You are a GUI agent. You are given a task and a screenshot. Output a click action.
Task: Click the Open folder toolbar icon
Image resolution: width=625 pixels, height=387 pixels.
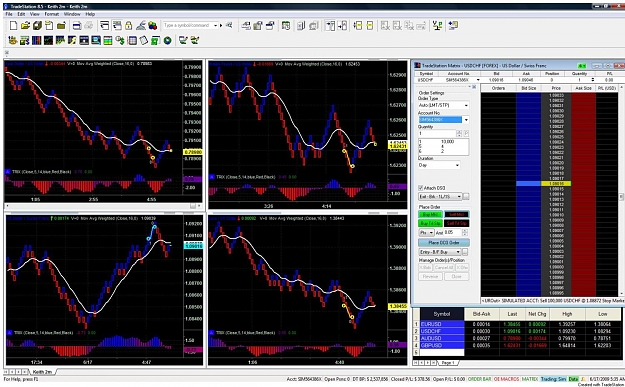pos(25,26)
